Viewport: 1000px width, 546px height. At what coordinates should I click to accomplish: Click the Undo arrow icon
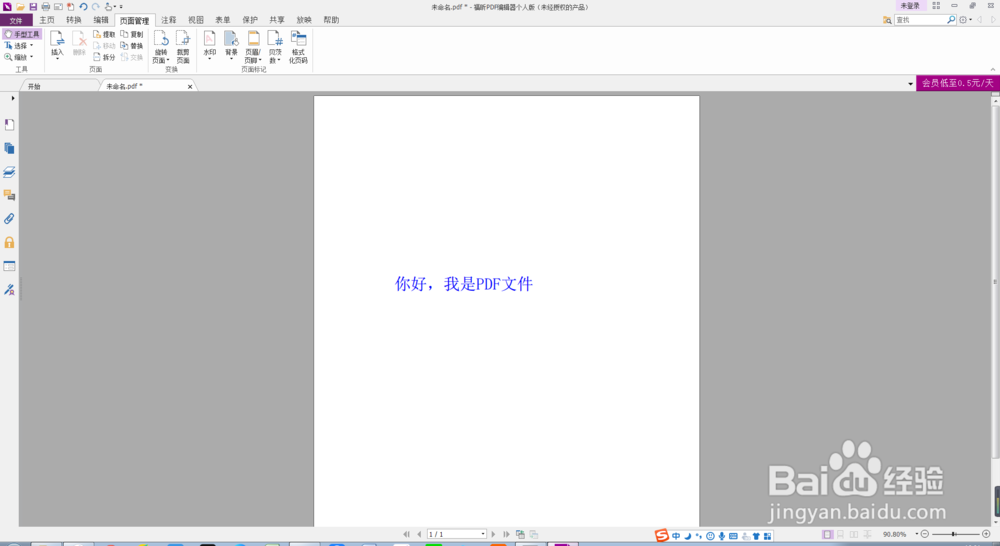83,6
